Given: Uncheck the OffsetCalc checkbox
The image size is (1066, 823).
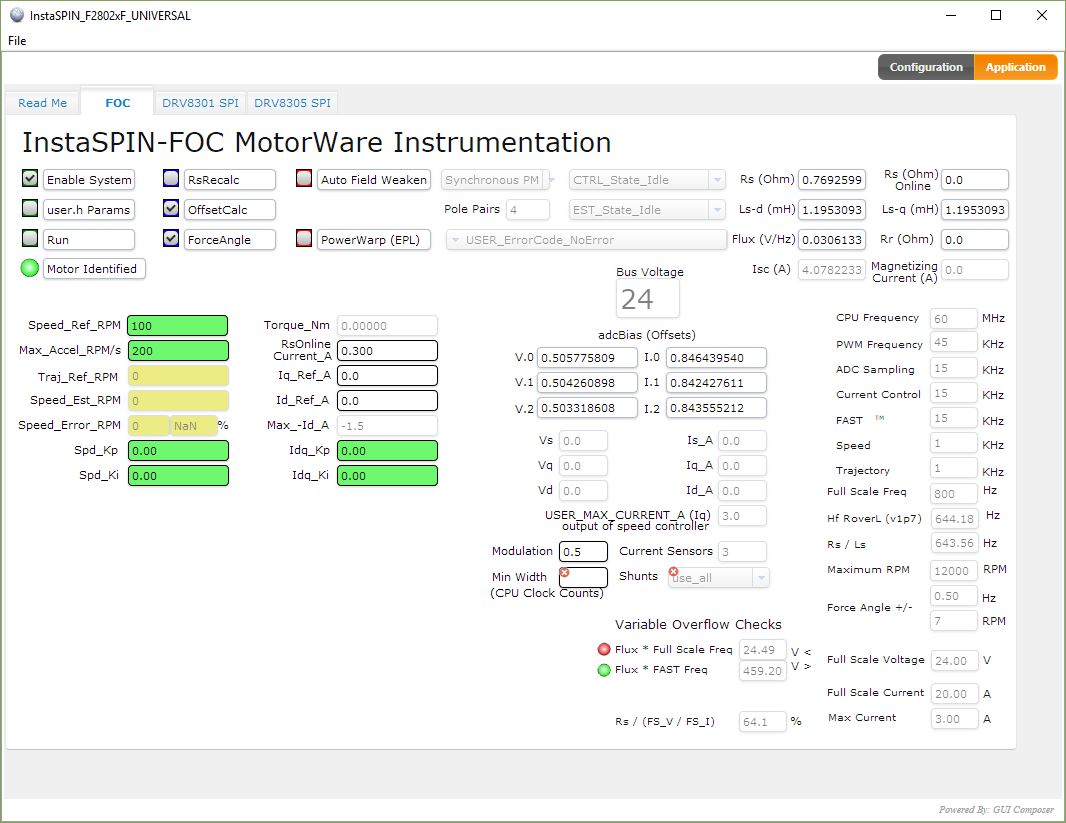Looking at the screenshot, I should (x=171, y=208).
